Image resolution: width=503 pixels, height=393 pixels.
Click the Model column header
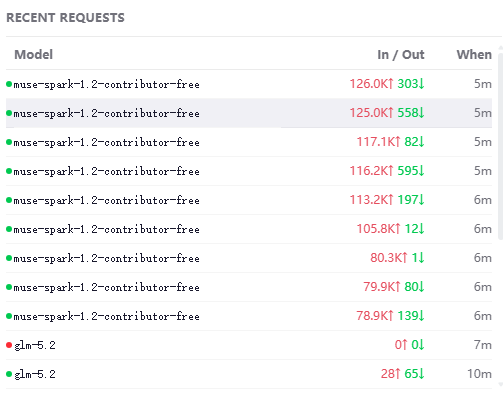coord(34,54)
